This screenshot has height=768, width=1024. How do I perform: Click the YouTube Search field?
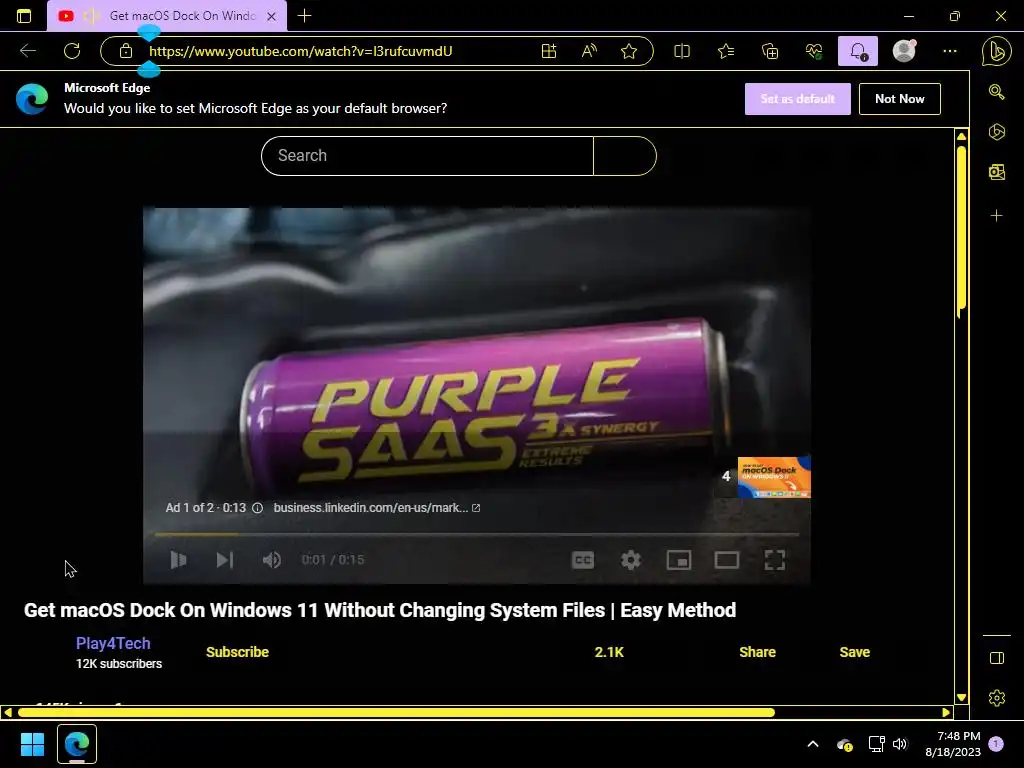pos(427,155)
